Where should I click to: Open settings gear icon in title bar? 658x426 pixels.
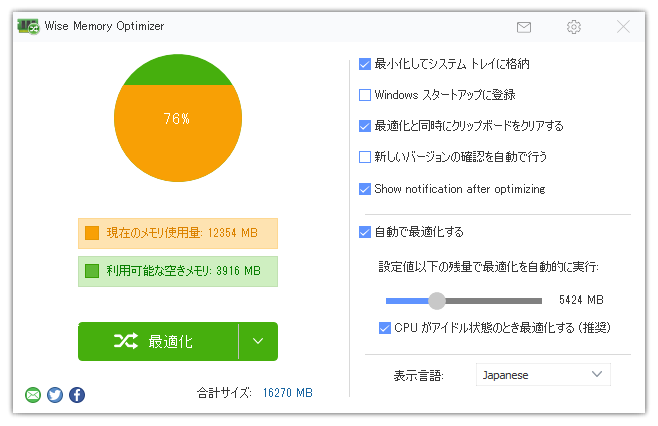[x=574, y=27]
